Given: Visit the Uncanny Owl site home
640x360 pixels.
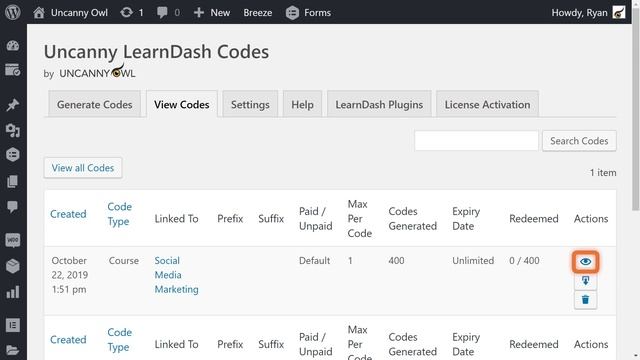Looking at the screenshot, I should pyautogui.click(x=71, y=13).
